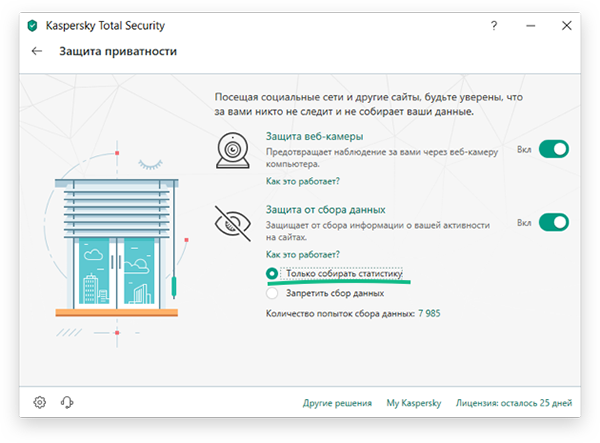Open settings via the gear icon

point(40,402)
